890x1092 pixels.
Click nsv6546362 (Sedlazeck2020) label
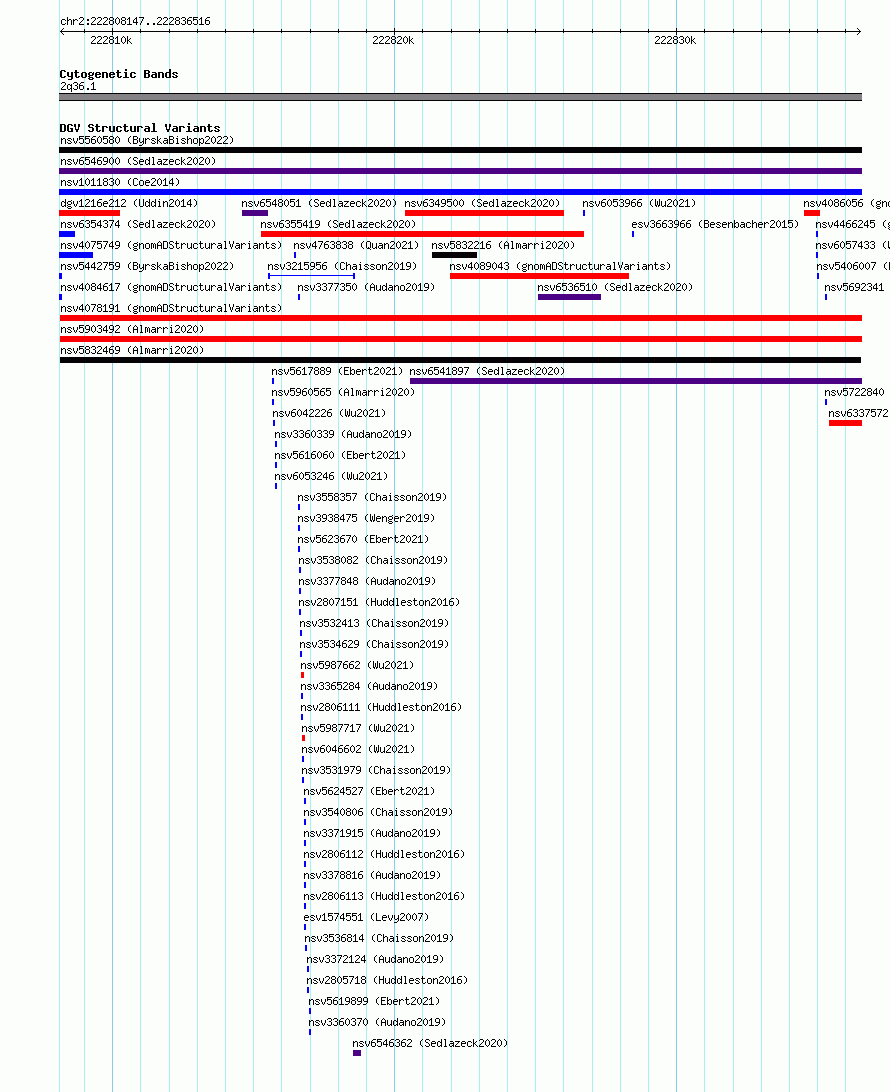coord(430,1043)
